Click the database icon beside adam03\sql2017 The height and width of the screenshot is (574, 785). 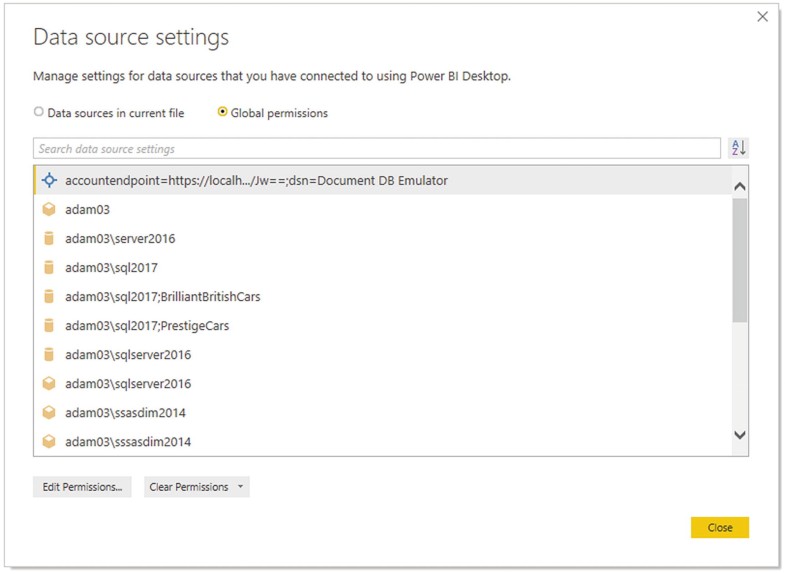(49, 267)
